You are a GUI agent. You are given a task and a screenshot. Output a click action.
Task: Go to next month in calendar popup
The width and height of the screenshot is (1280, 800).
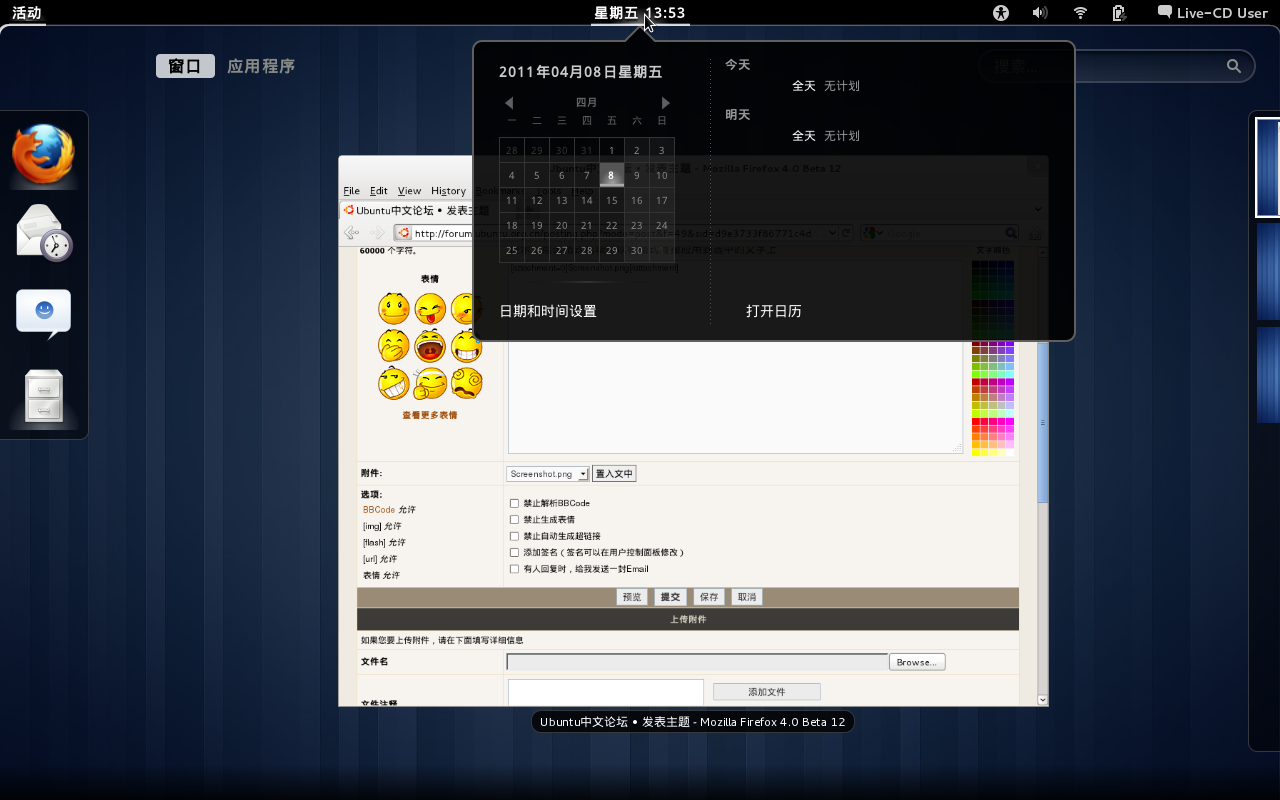(666, 103)
